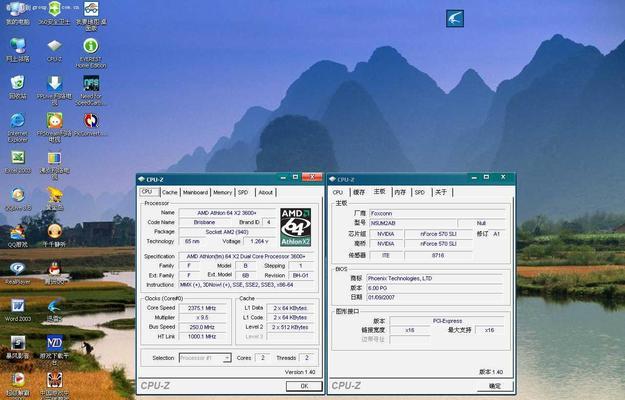Screen dimensions: 625x400
Task: Open the Thunder hummingbird icon below QQ
Action: [x=55, y=310]
